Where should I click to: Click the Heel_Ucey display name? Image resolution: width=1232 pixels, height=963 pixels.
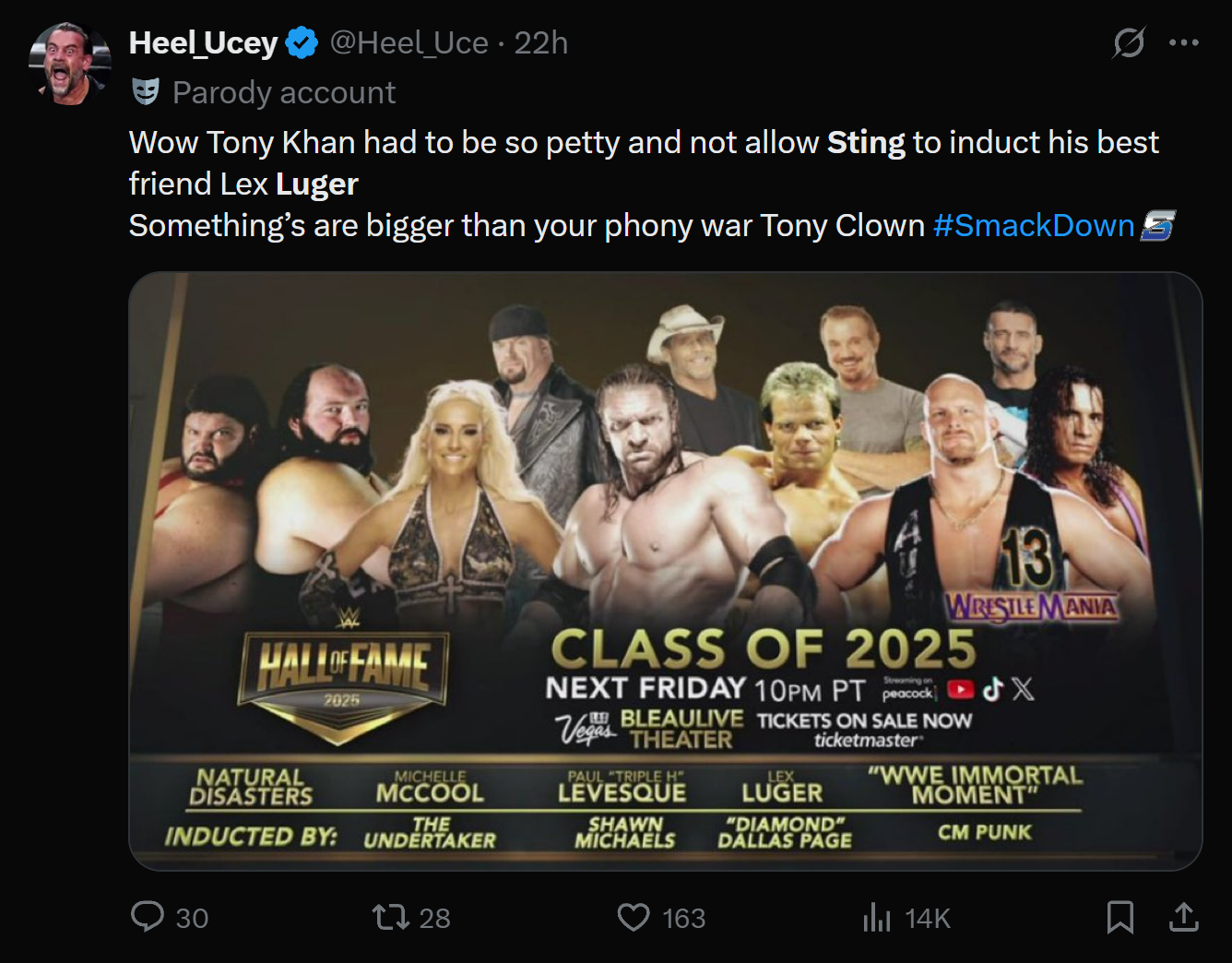click(203, 42)
